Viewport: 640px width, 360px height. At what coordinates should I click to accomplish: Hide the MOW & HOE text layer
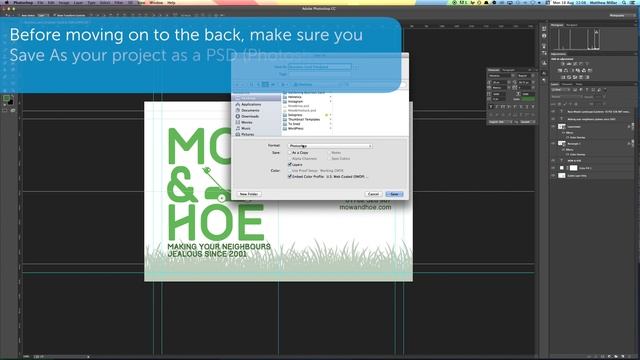pyautogui.click(x=553, y=160)
